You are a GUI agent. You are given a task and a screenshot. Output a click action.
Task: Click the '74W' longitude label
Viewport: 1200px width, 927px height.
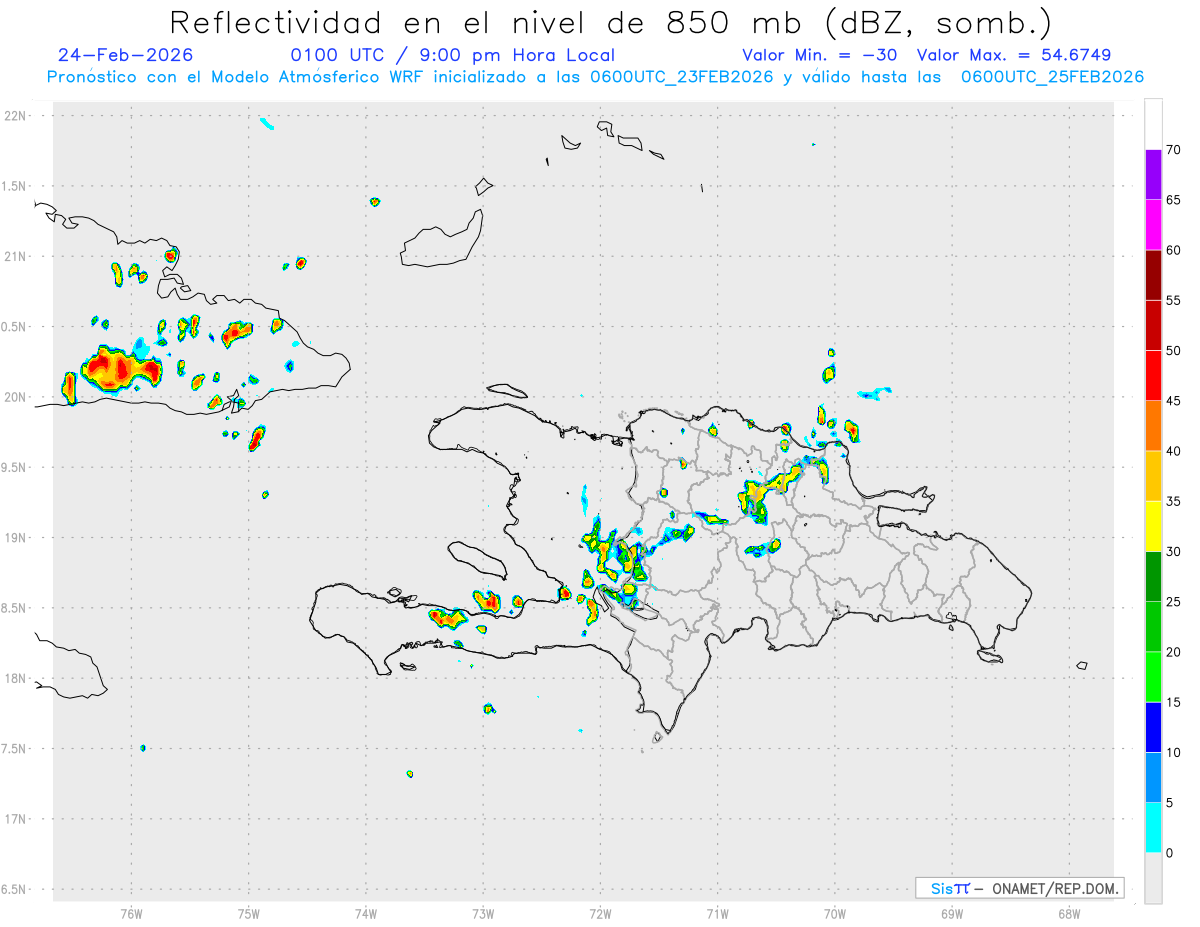[x=366, y=913]
